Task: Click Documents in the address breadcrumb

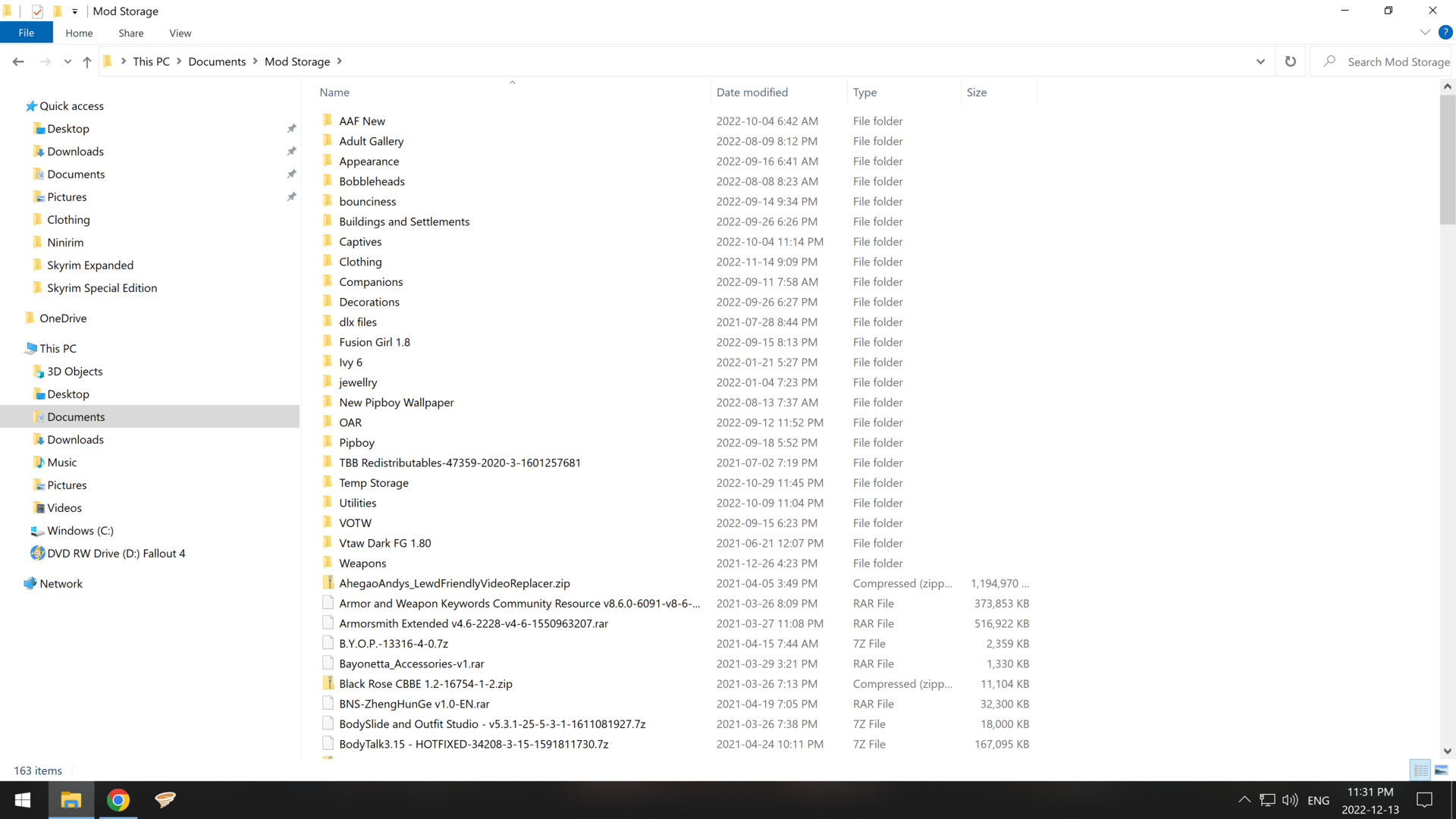Action: [x=217, y=61]
